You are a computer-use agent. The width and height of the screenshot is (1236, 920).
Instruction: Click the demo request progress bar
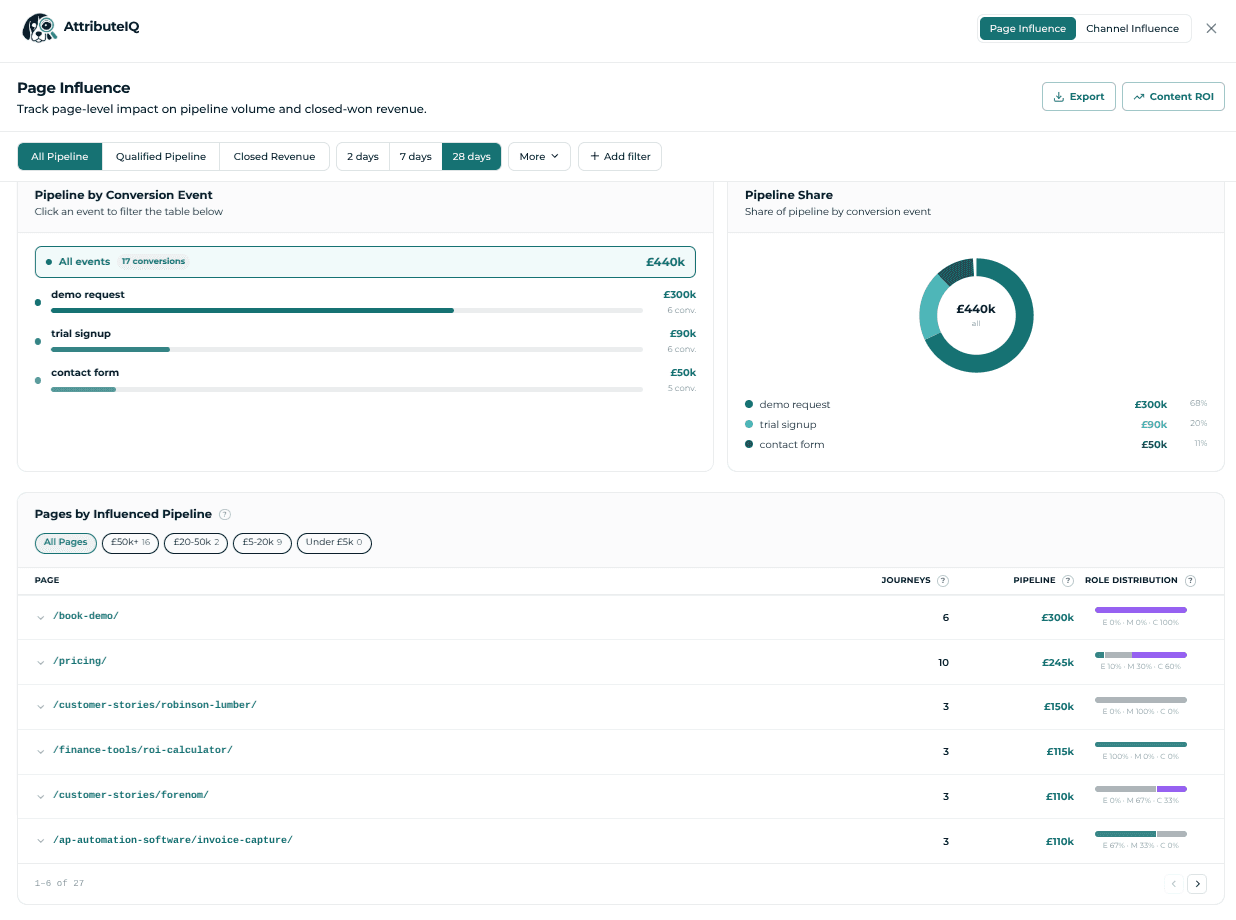coord(347,310)
